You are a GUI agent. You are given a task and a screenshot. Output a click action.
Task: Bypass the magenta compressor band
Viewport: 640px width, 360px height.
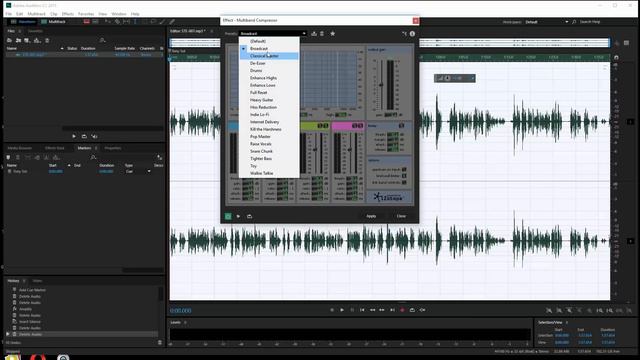(360, 126)
